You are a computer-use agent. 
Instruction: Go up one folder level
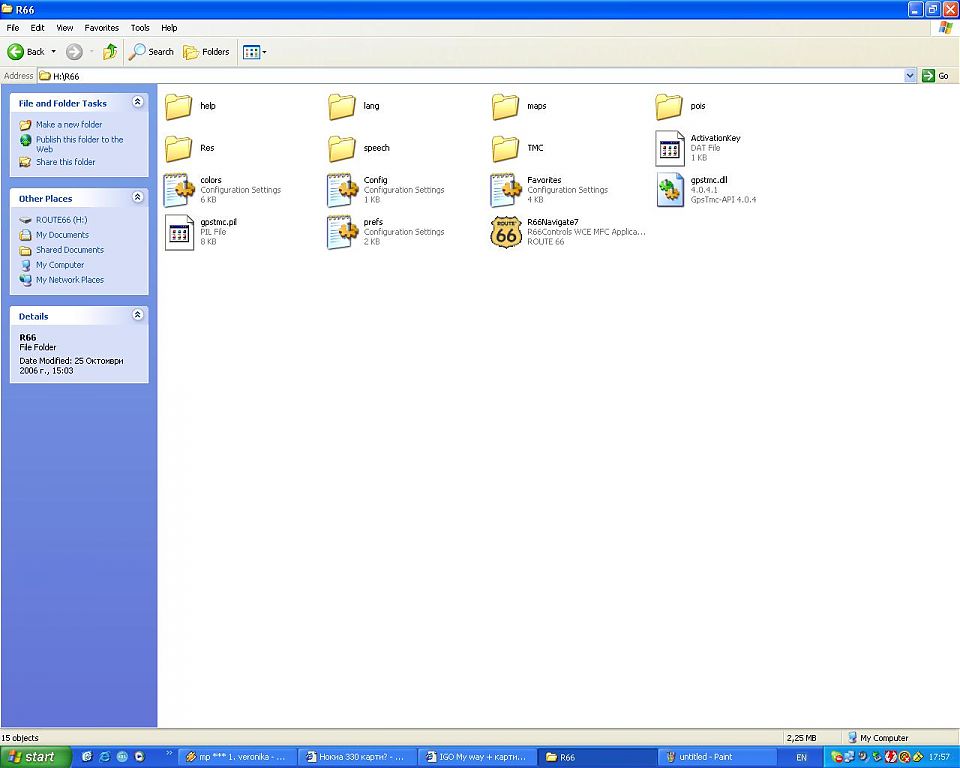coord(110,52)
